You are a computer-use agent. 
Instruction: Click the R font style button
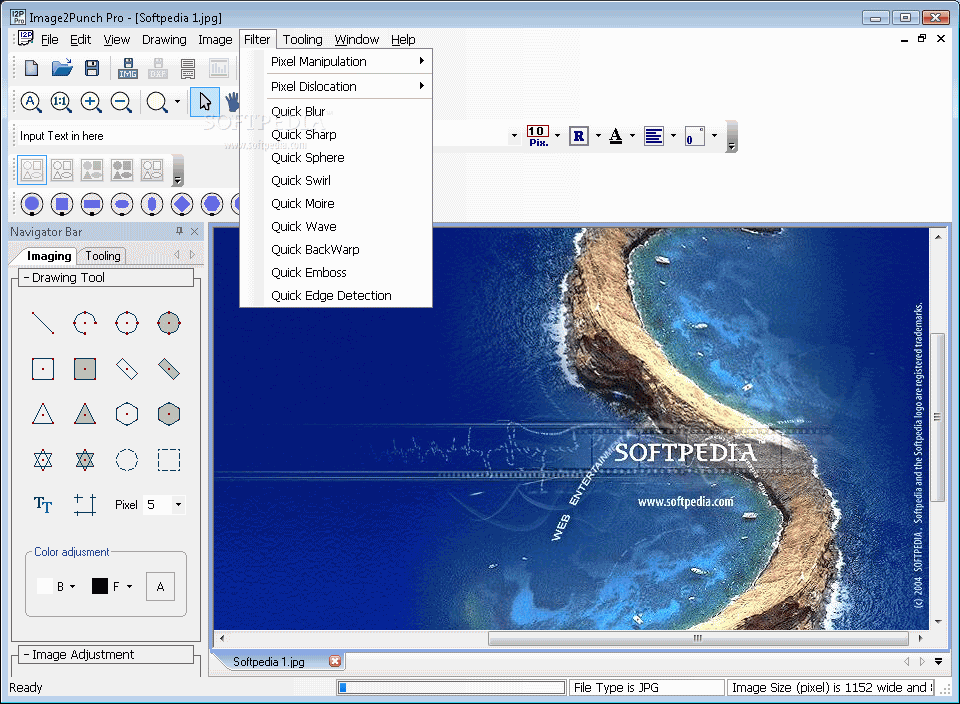tap(579, 136)
